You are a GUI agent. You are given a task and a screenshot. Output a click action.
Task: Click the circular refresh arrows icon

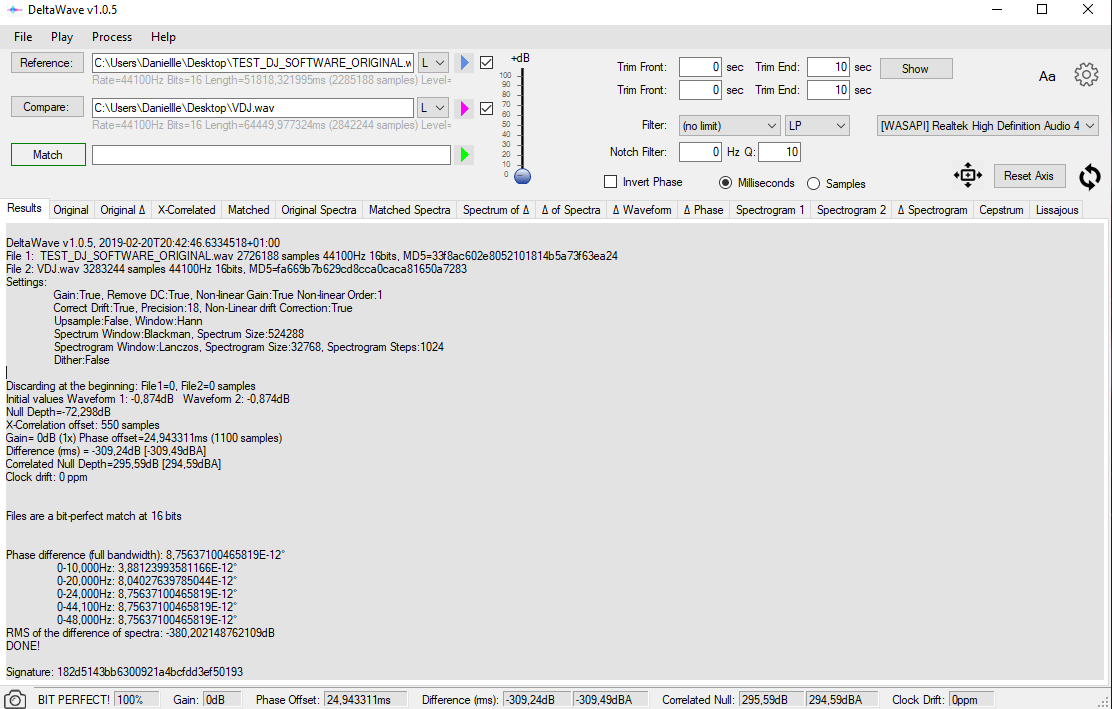(1089, 177)
